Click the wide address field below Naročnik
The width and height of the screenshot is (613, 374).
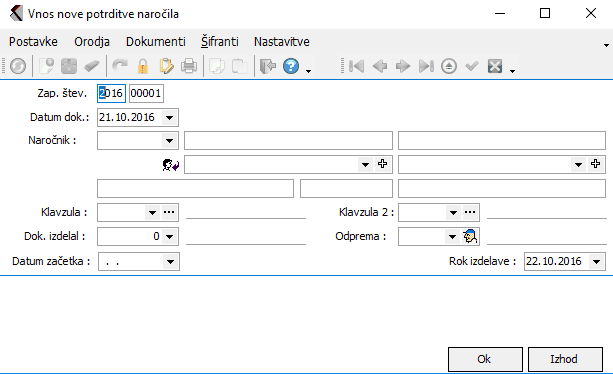[x=195, y=189]
